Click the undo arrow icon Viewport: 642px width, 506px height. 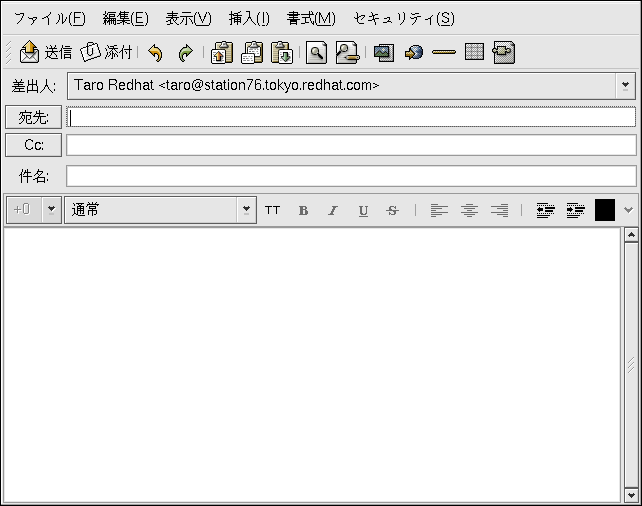point(155,53)
